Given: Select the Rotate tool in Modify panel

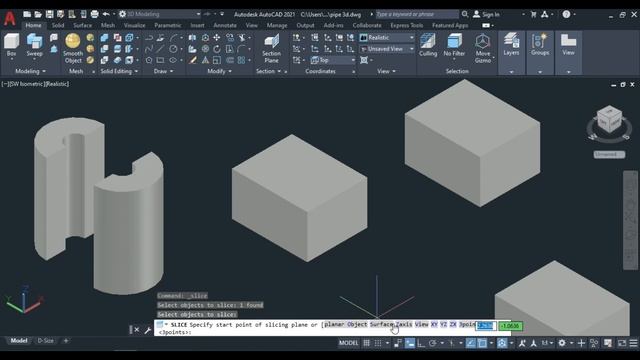Looking at the screenshot, I should pyautogui.click(x=217, y=49).
